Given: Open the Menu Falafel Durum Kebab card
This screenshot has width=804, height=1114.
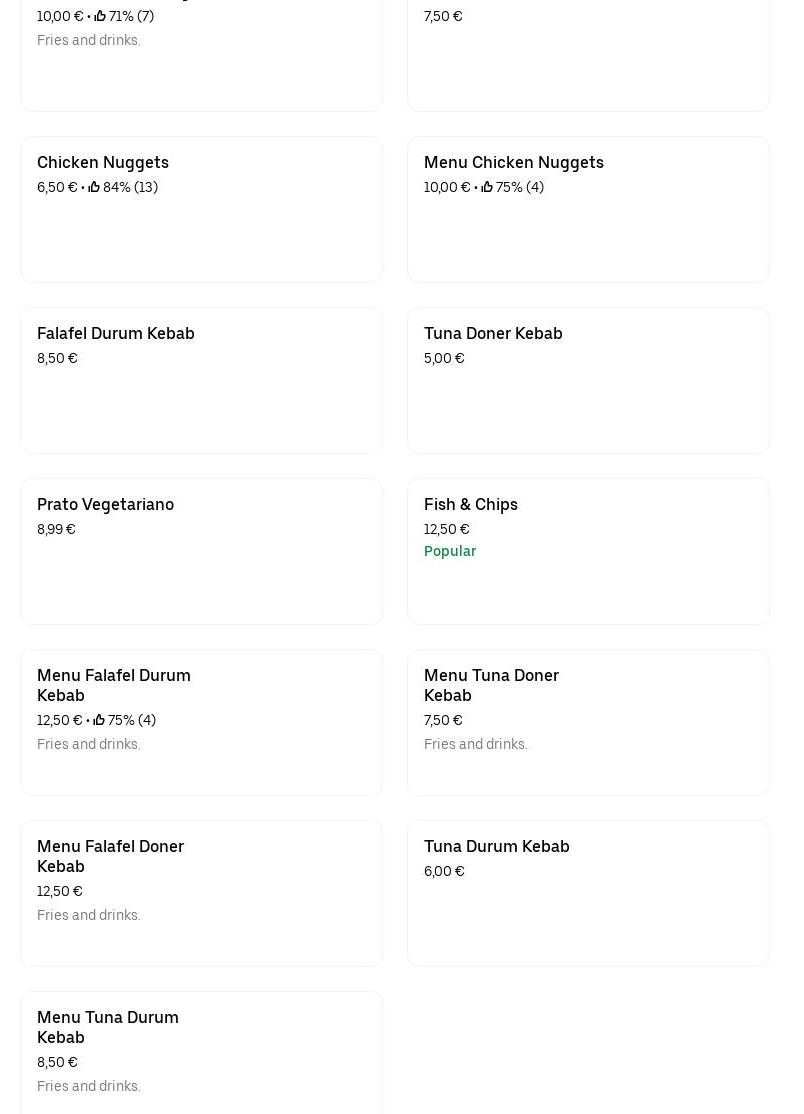Looking at the screenshot, I should pos(201,722).
